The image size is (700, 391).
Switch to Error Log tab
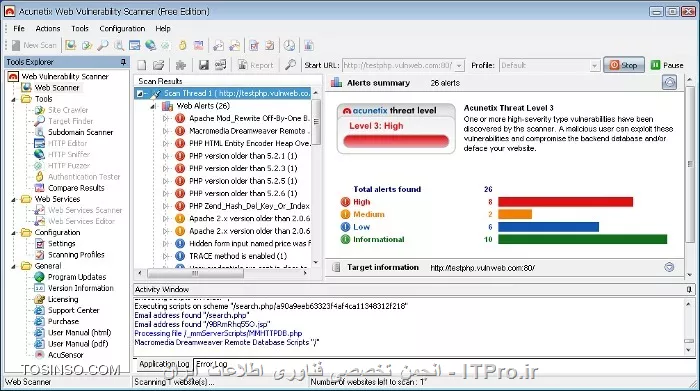[x=212, y=364]
